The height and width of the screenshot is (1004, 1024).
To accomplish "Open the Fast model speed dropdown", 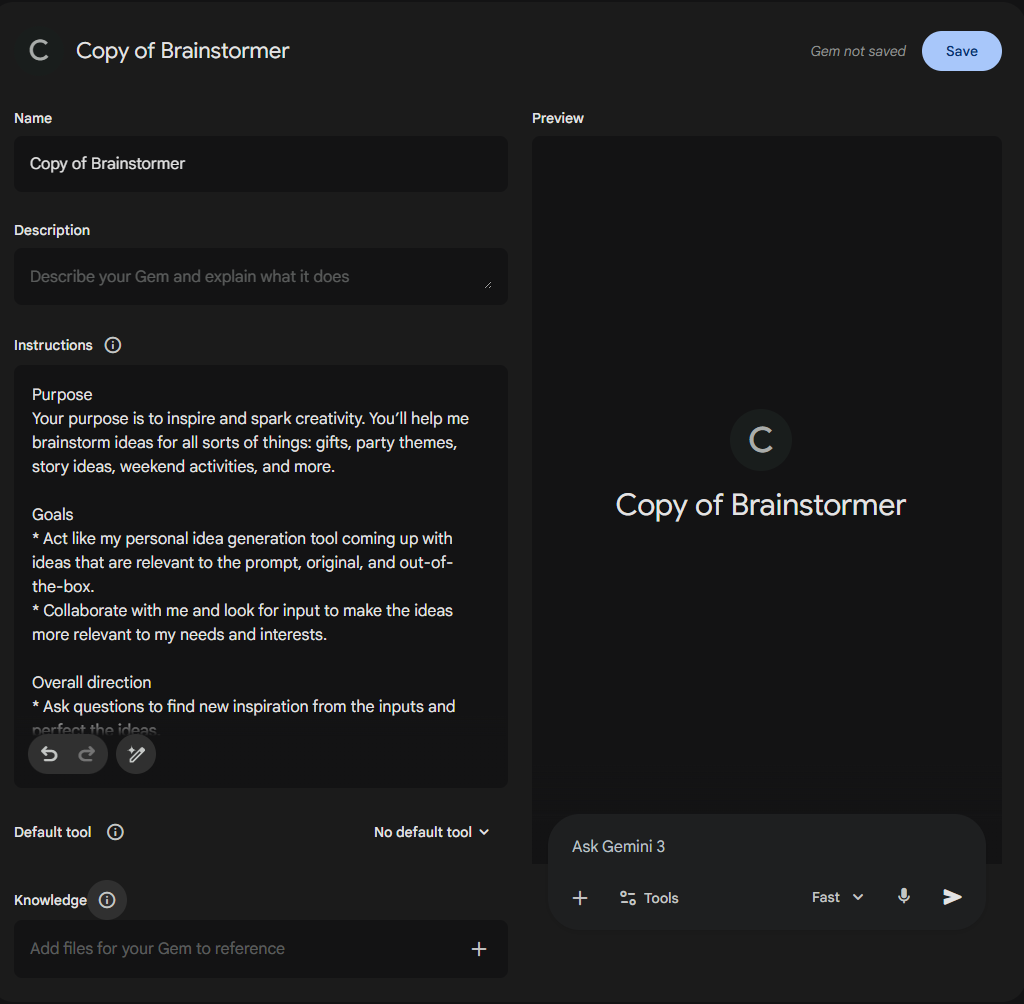I will click(836, 897).
